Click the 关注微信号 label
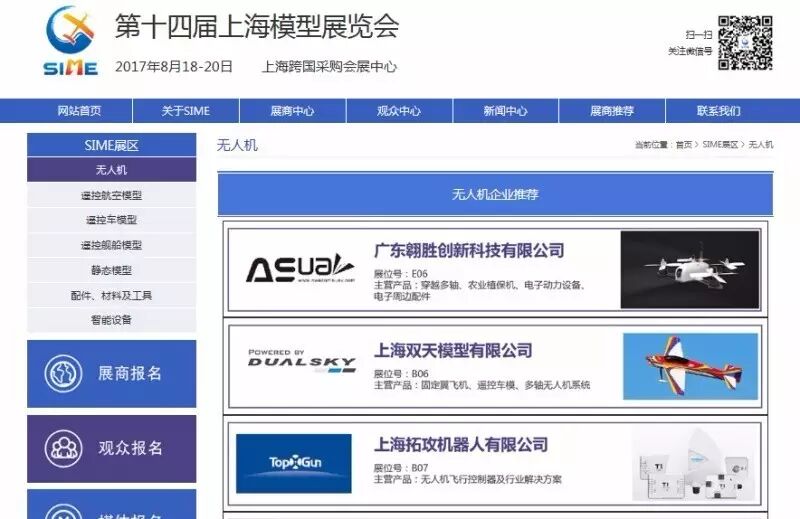This screenshot has width=800, height=519. 690,51
